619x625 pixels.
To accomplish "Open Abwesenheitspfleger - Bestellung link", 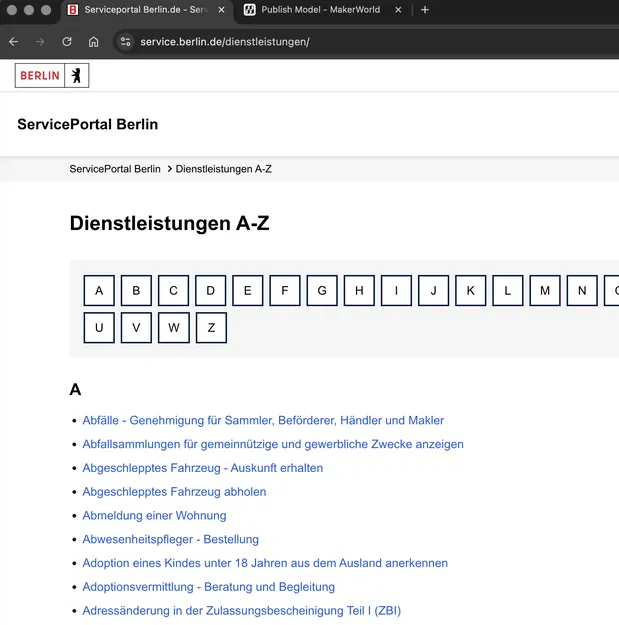I will pos(171,539).
